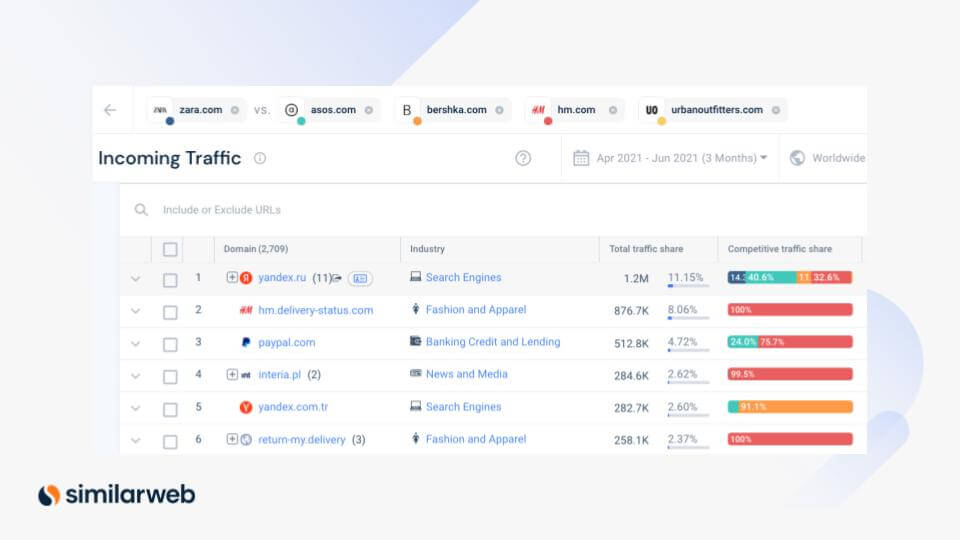
Task: Open Incoming Traffic info tooltip icon
Action: [x=260, y=158]
